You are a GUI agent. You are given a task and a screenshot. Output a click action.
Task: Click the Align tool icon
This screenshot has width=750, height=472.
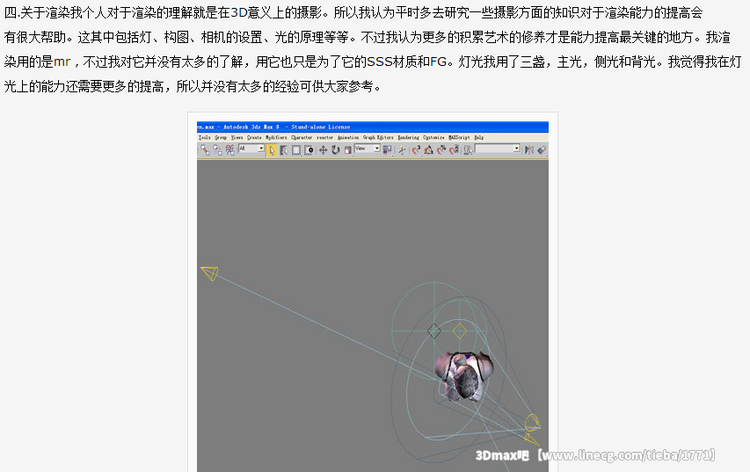[541, 149]
